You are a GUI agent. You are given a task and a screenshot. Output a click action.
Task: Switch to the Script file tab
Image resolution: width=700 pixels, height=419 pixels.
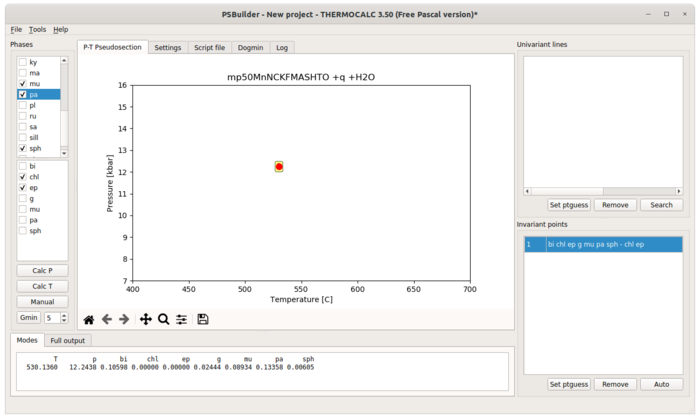click(x=209, y=47)
